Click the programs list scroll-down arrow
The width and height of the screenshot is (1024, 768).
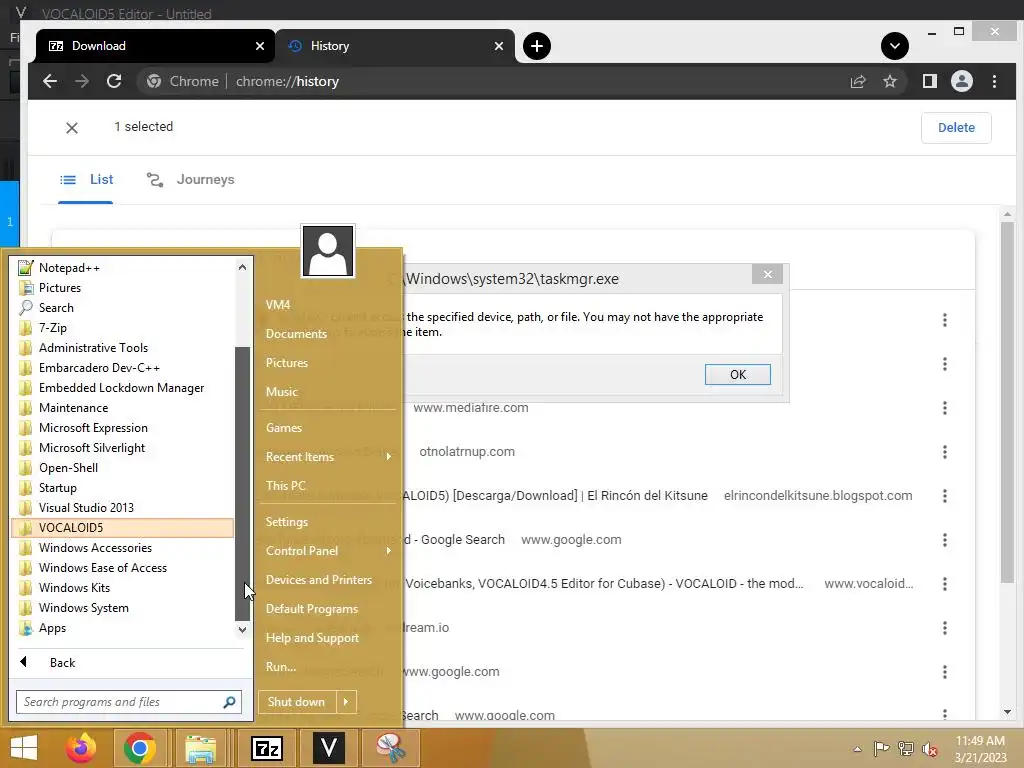click(242, 630)
